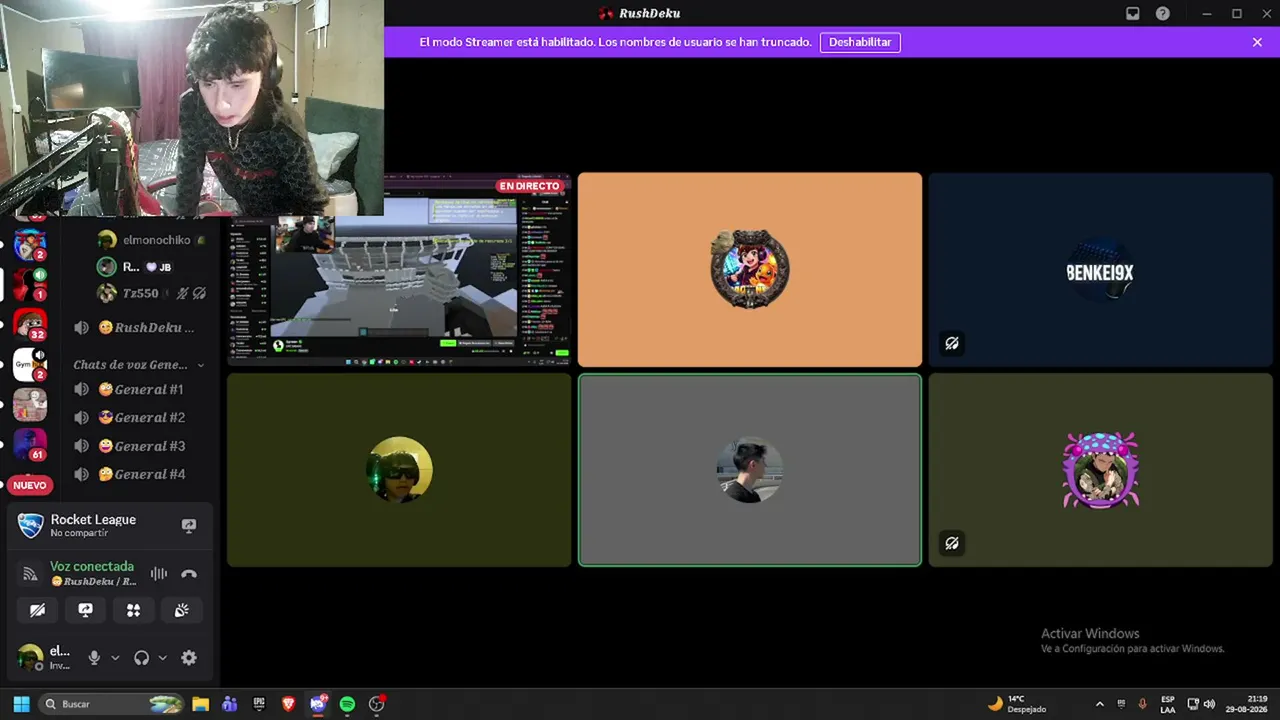This screenshot has height=720, width=1280.
Task: Click ESP LAA keyboard language indicator
Action: click(x=1168, y=704)
